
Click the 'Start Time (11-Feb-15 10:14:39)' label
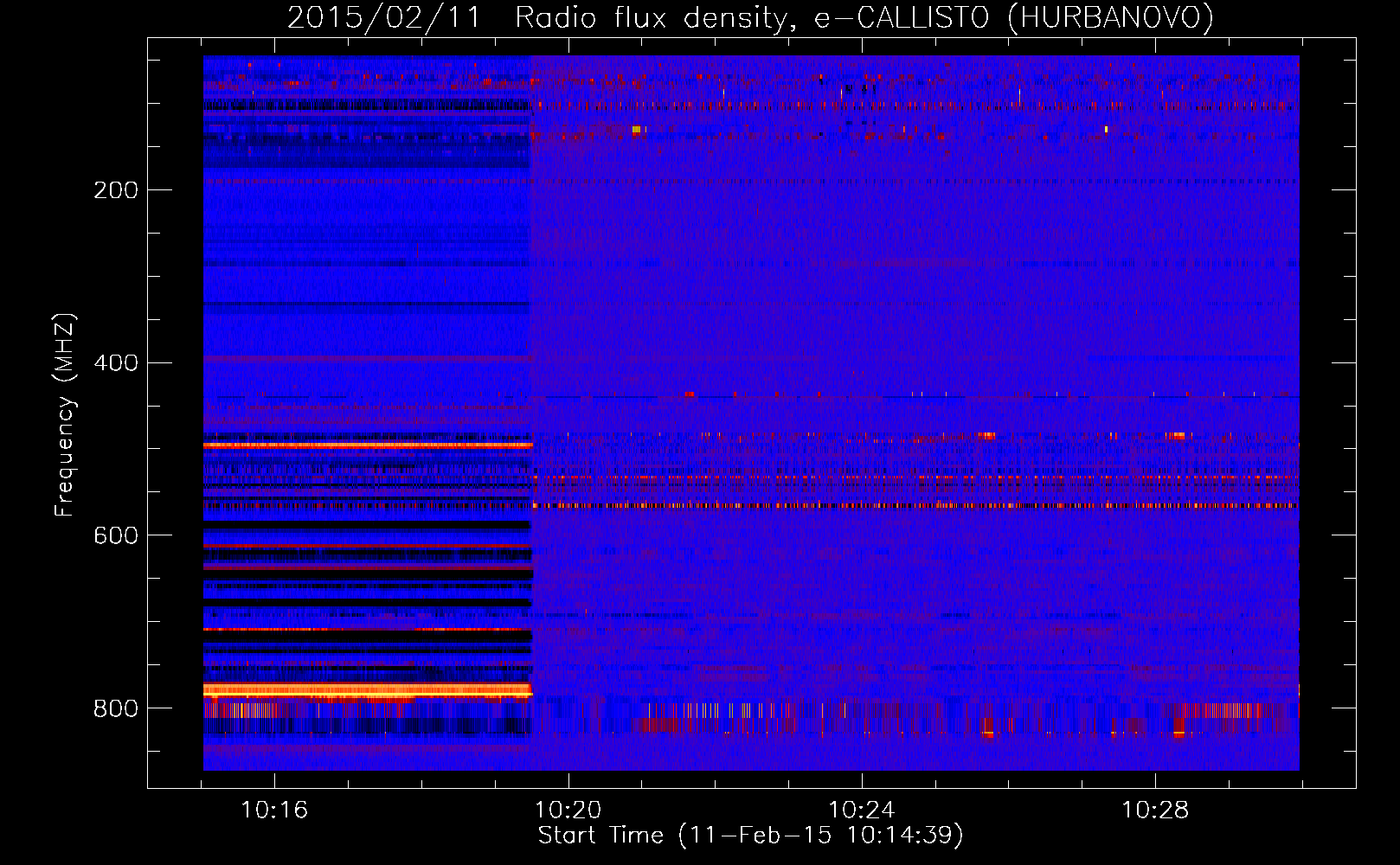tap(750, 836)
